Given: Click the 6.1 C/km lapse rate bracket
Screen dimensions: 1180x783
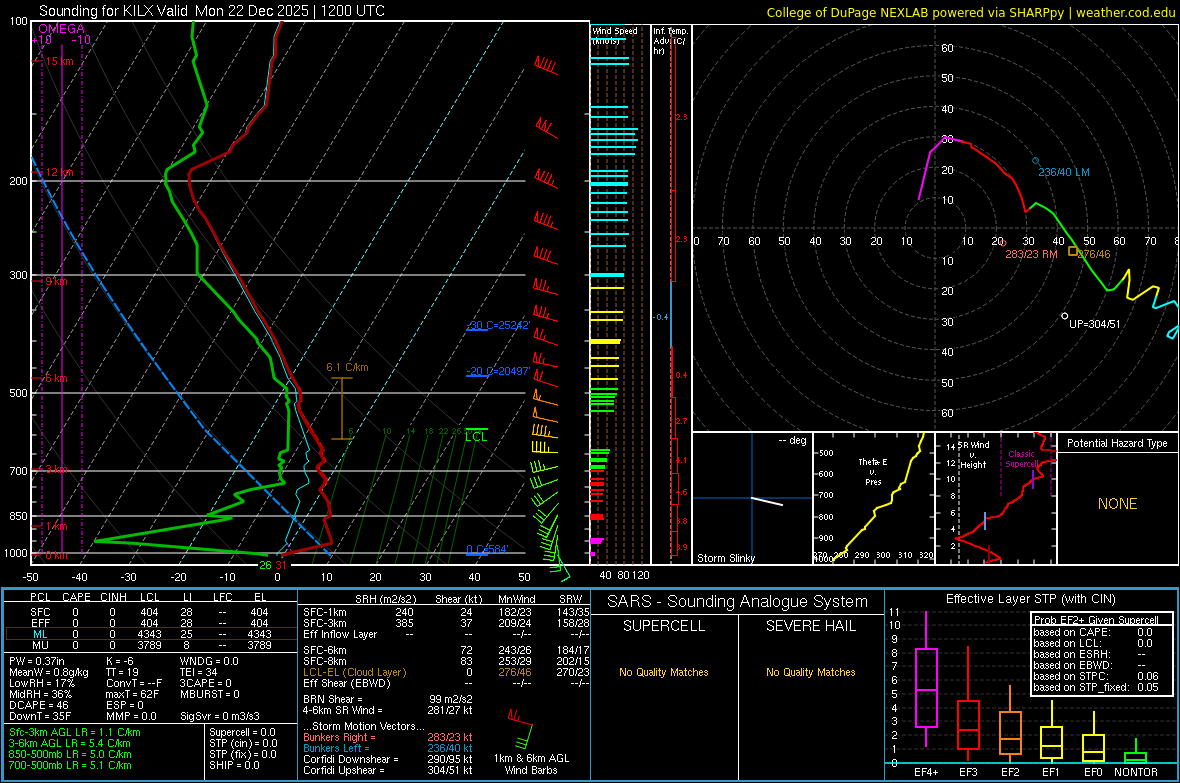Looking at the screenshot, I should [342, 408].
